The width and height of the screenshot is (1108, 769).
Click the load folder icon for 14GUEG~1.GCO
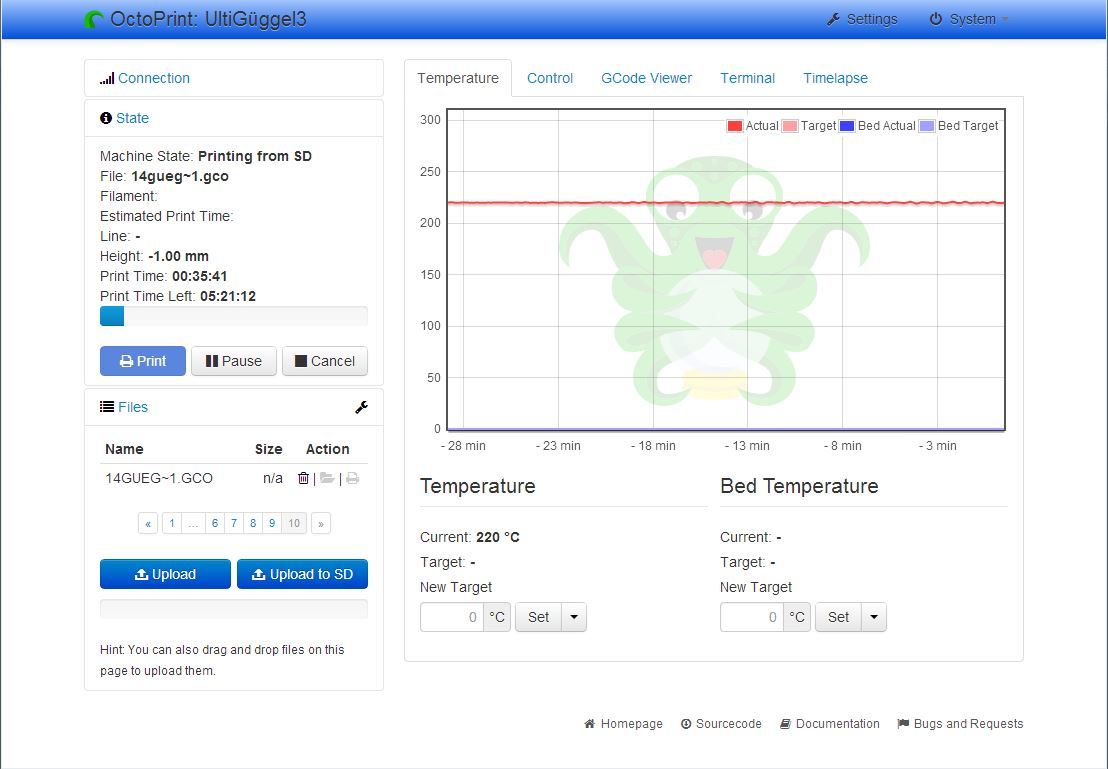[326, 478]
